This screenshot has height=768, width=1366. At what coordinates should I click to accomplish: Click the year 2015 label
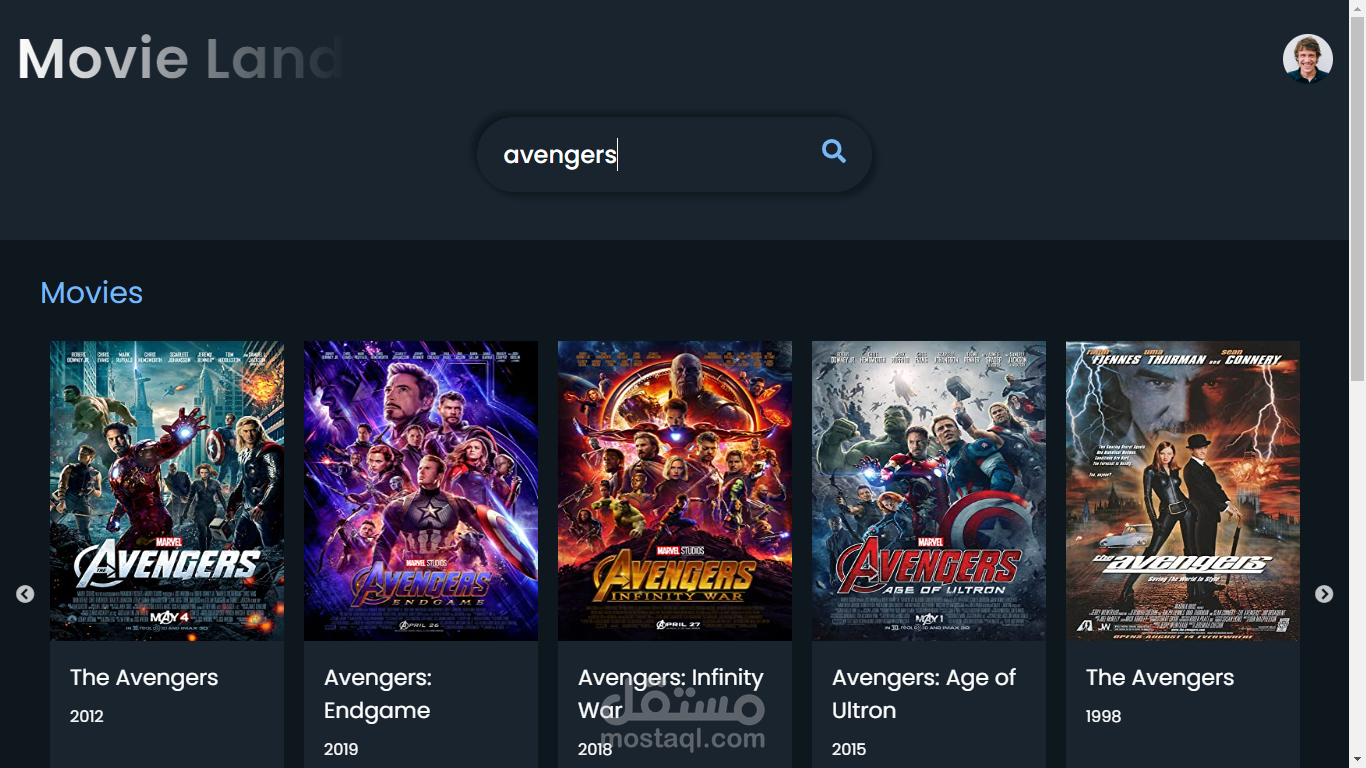[x=849, y=749]
